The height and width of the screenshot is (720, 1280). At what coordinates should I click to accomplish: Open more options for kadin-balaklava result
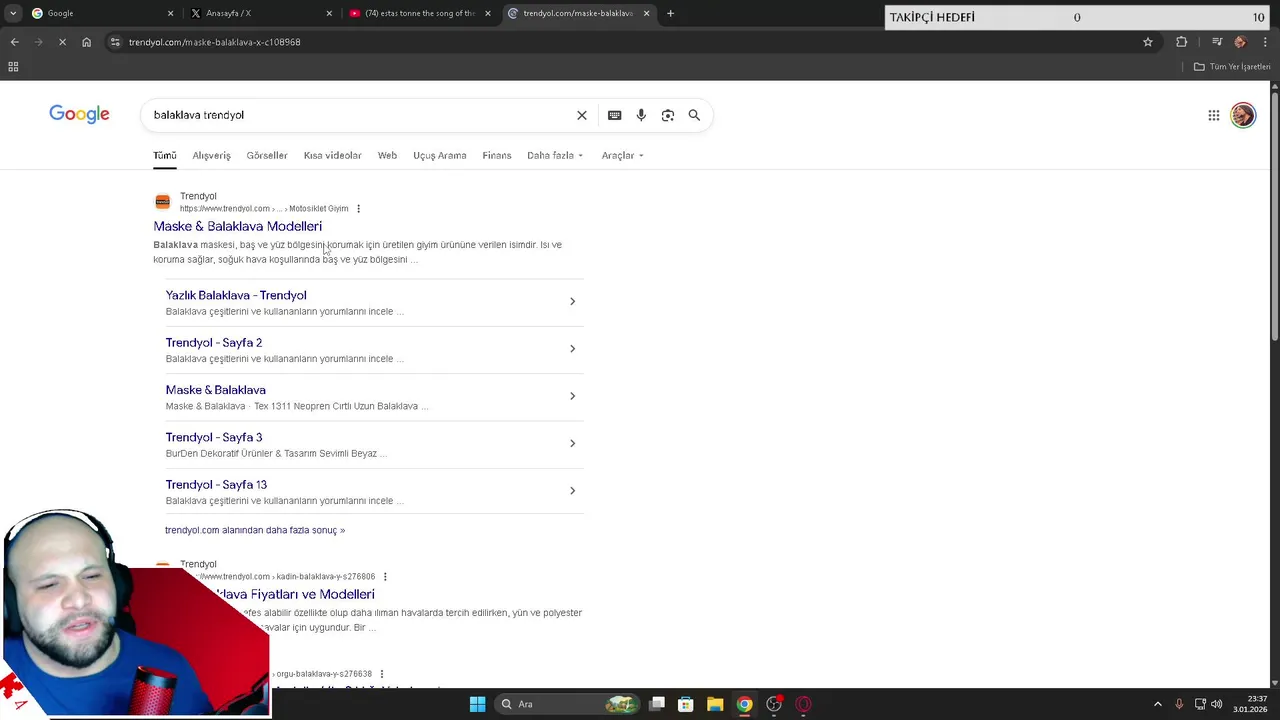point(385,577)
